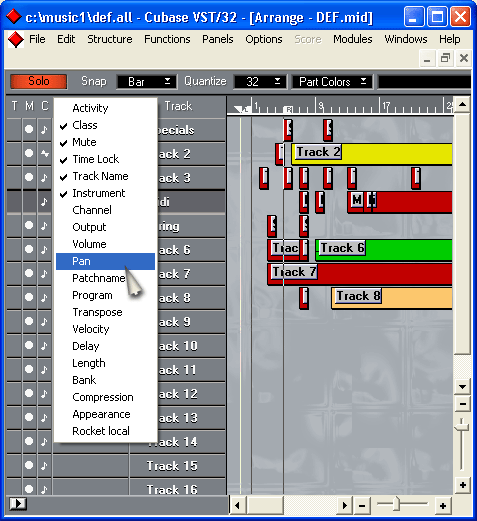Screen dimensions: 477x521
Task: Click the mute dot on Track 16 row
Action: pos(29,488)
